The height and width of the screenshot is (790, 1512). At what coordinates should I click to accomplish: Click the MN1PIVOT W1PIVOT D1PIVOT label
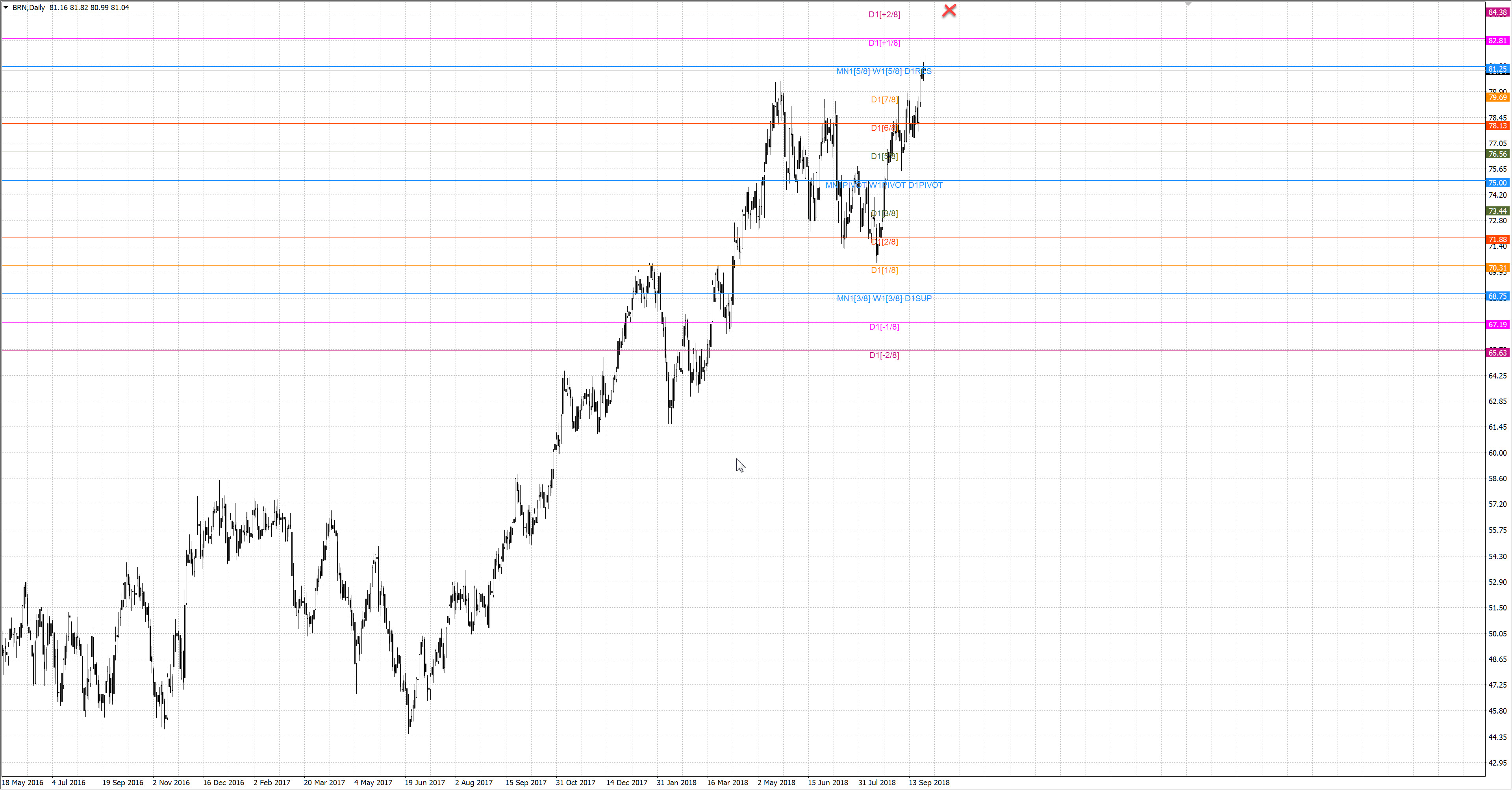tap(883, 185)
